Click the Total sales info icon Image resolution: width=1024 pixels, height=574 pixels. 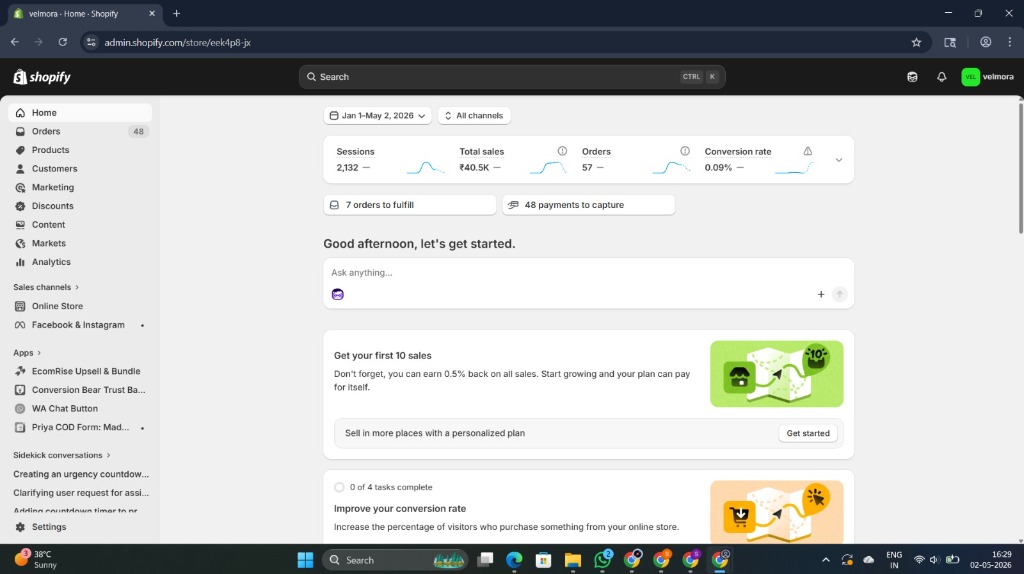pos(562,151)
